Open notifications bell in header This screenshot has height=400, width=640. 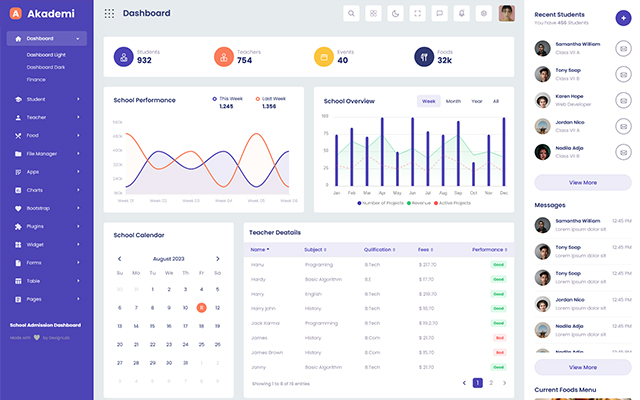tap(461, 14)
